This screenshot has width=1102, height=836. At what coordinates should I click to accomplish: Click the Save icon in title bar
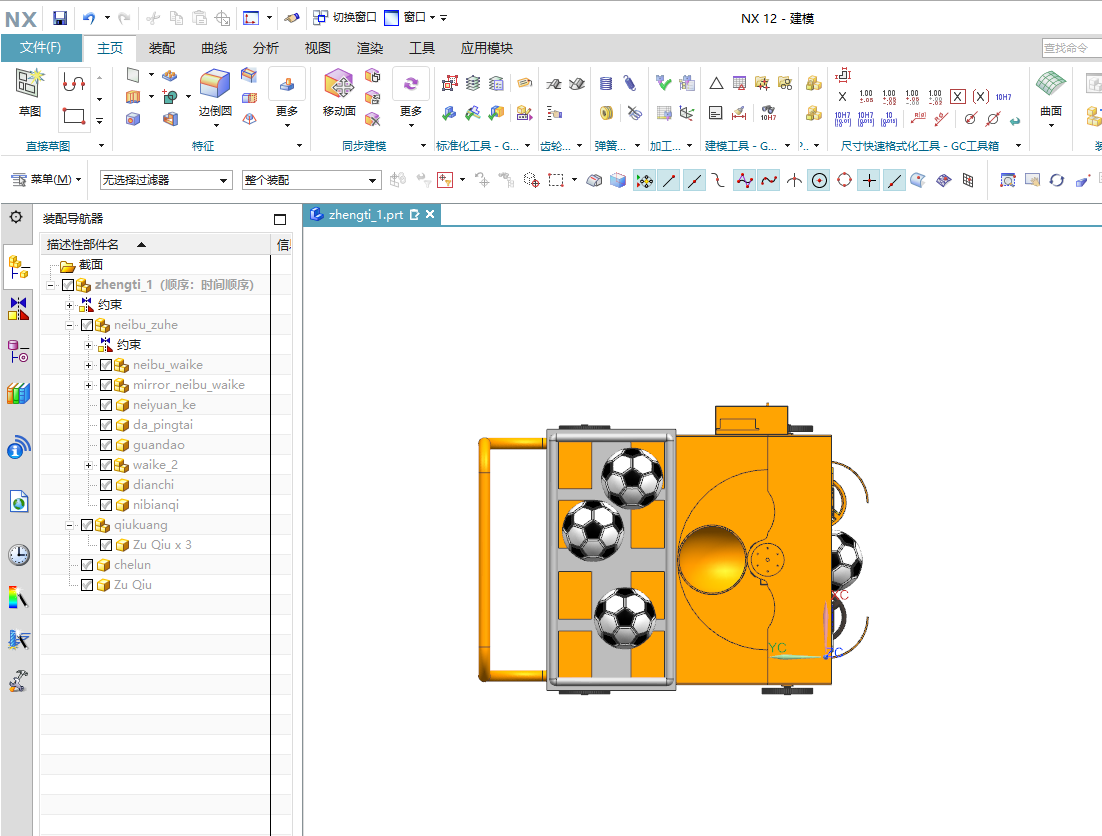point(60,18)
